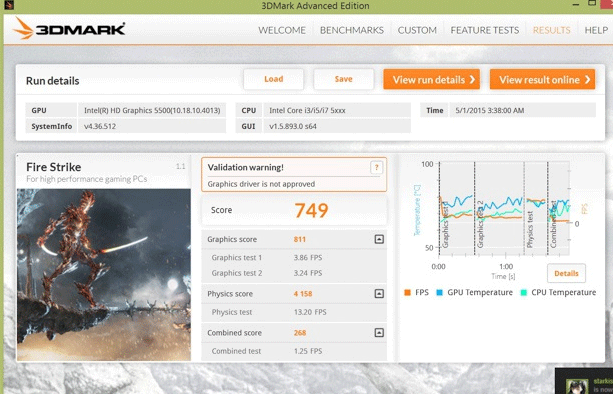The height and width of the screenshot is (394, 613).
Task: Click the Fire Strike preview image
Action: [104, 275]
